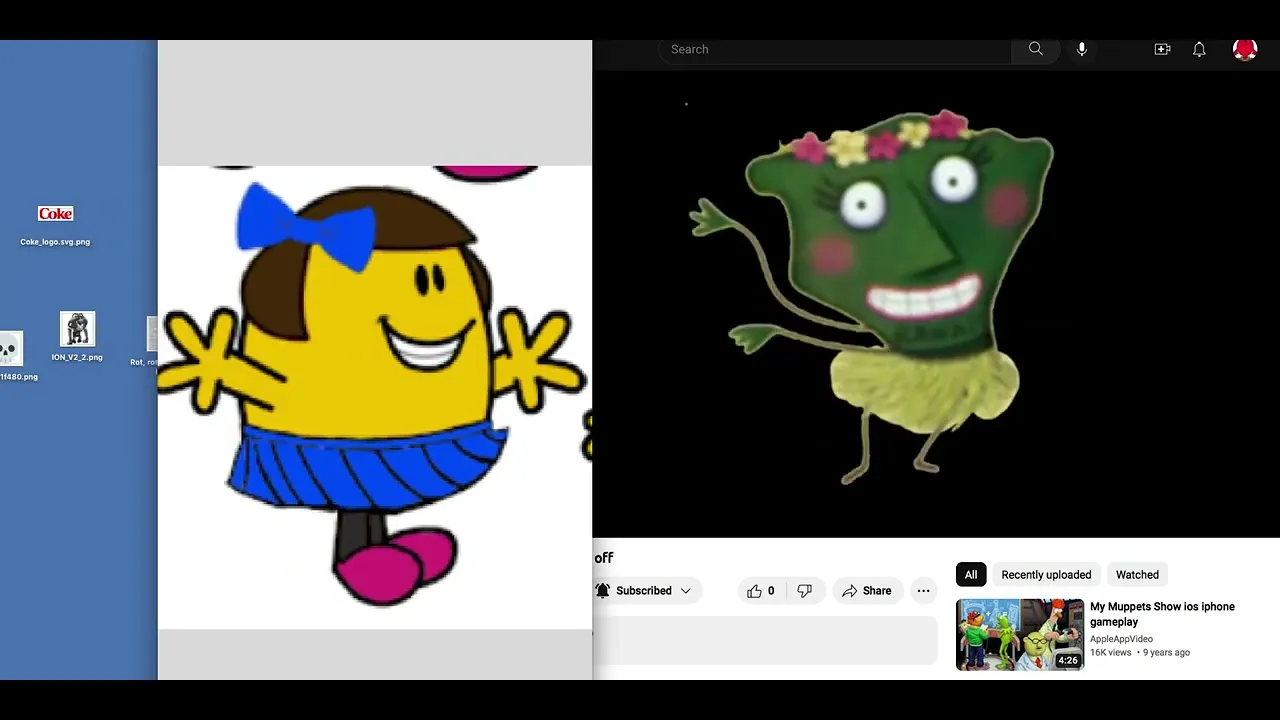Open the three-dot more actions menu
This screenshot has width=1280, height=720.
pos(923,591)
